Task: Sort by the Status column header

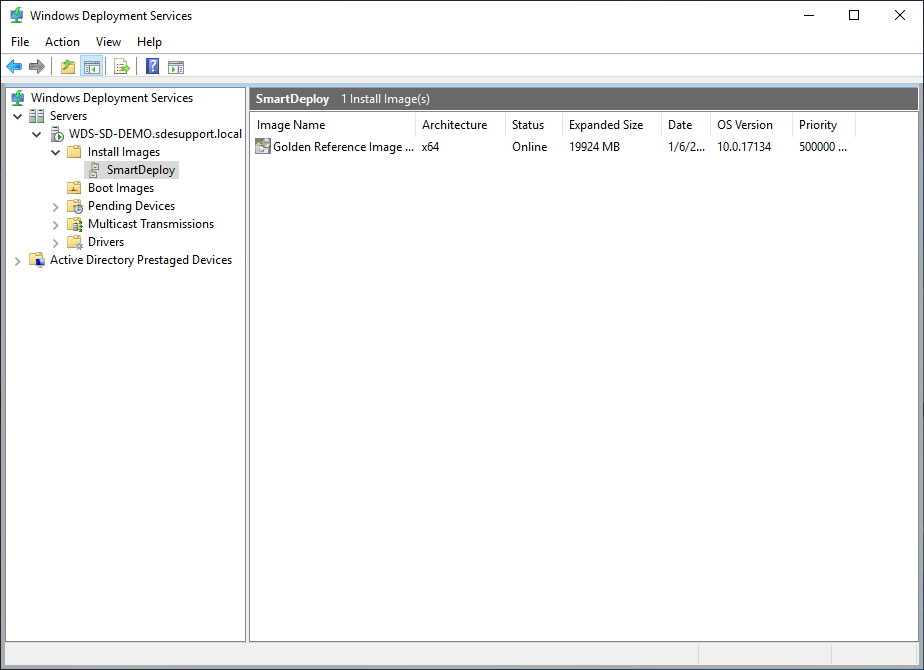Action: coord(534,125)
